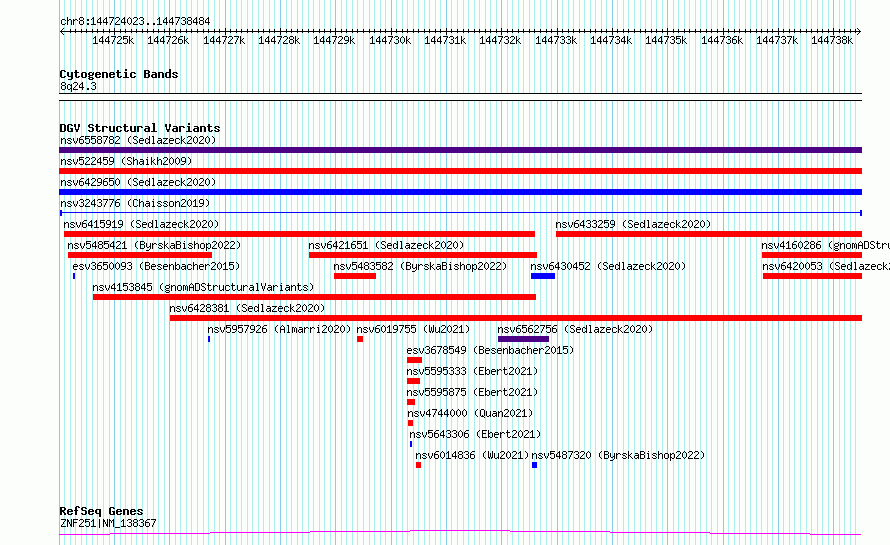Viewport: 890px width, 545px height.
Task: Open nsv5483582 (ByrskaBishop2022) label
Action: tap(420, 266)
